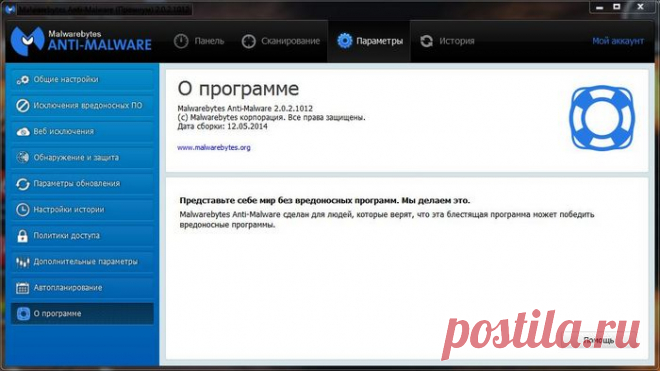Select Параметры обновления refresh icon

pos(23,184)
